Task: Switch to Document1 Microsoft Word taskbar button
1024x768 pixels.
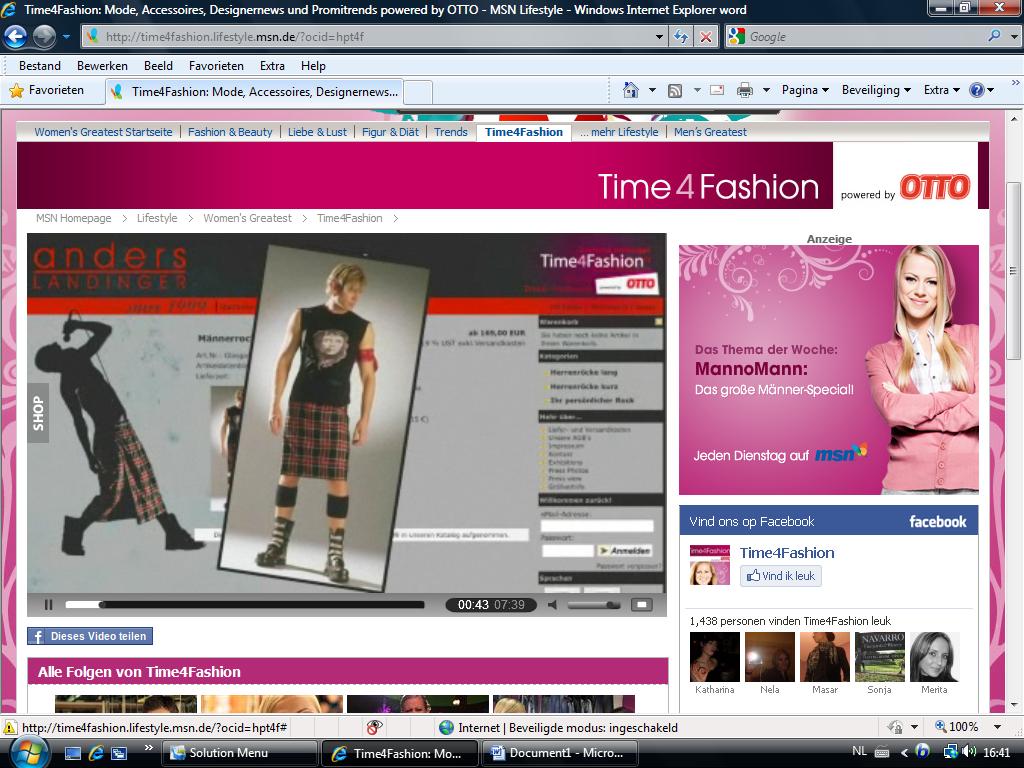Action: (x=560, y=753)
